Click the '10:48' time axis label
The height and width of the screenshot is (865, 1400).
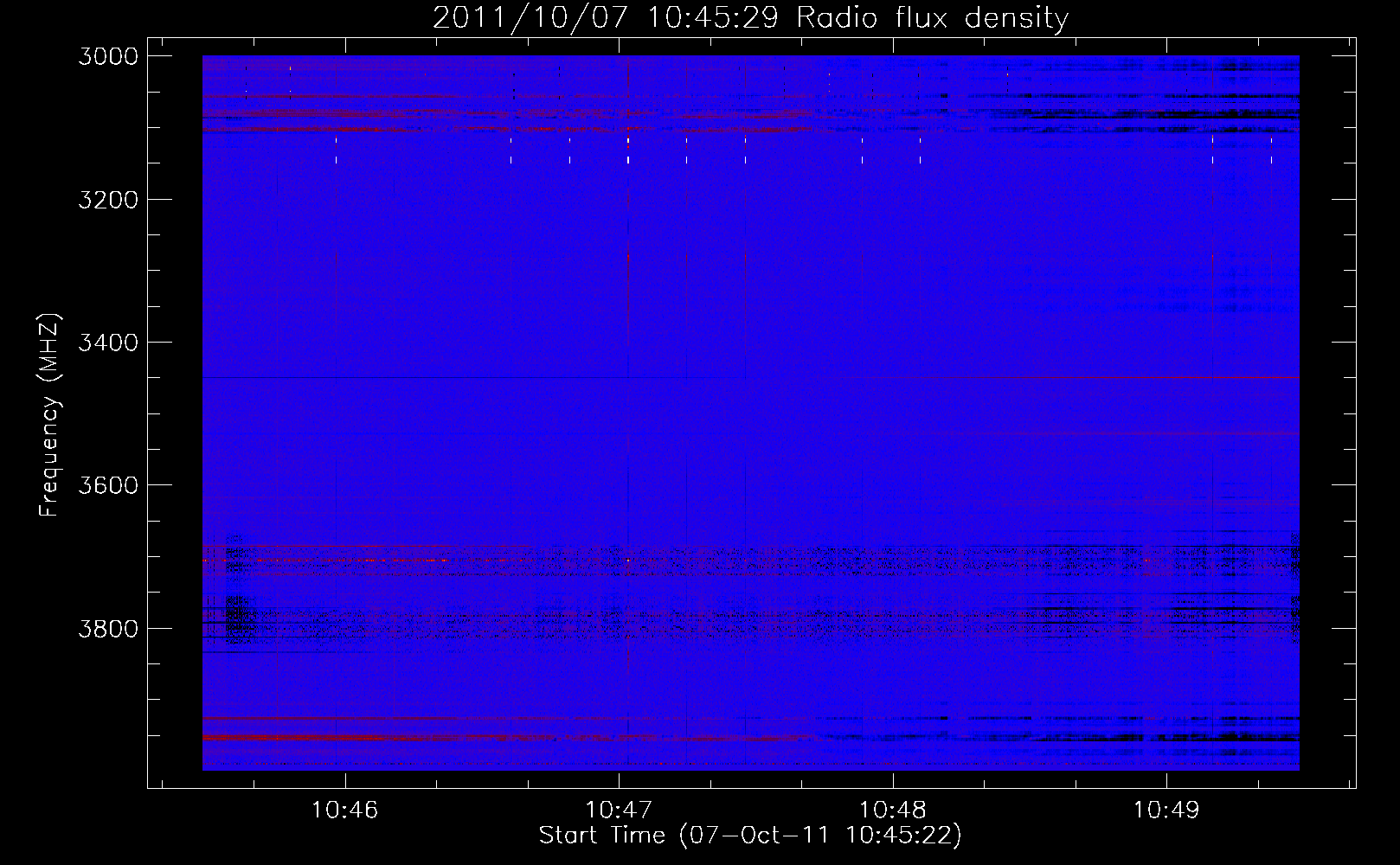click(x=893, y=811)
